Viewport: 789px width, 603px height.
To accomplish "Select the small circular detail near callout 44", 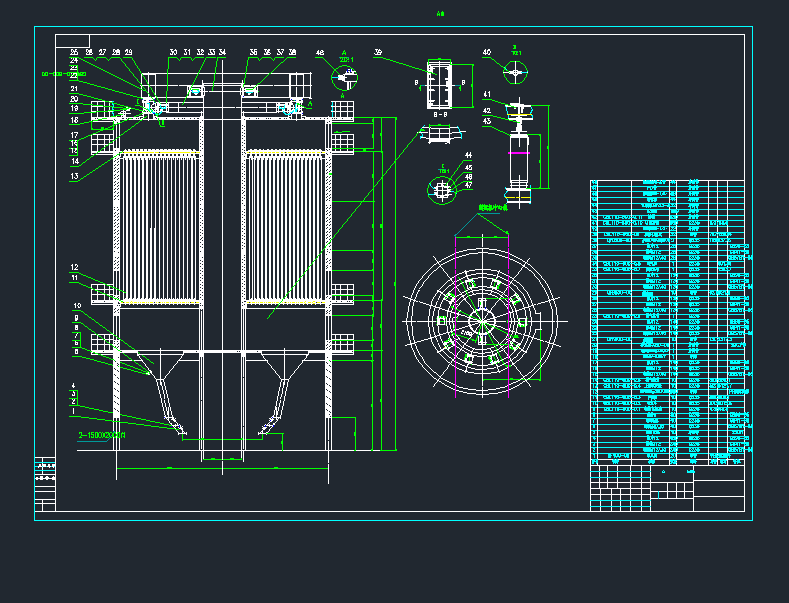I will click(442, 187).
